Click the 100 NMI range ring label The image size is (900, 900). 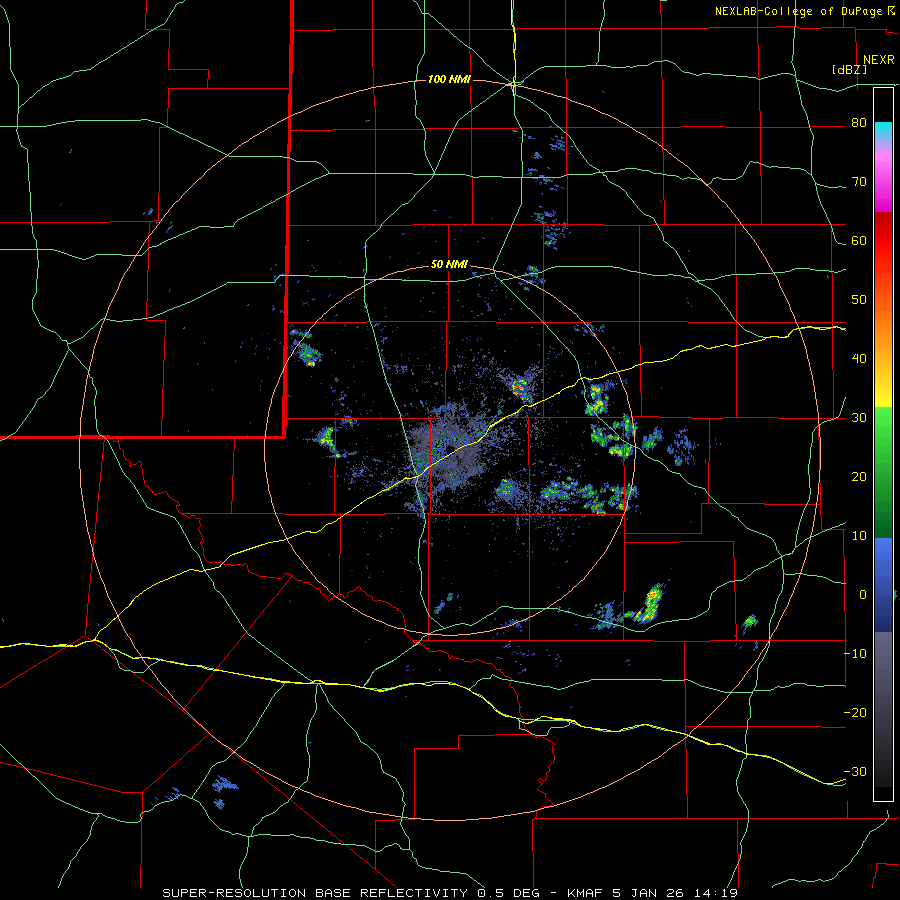point(449,79)
